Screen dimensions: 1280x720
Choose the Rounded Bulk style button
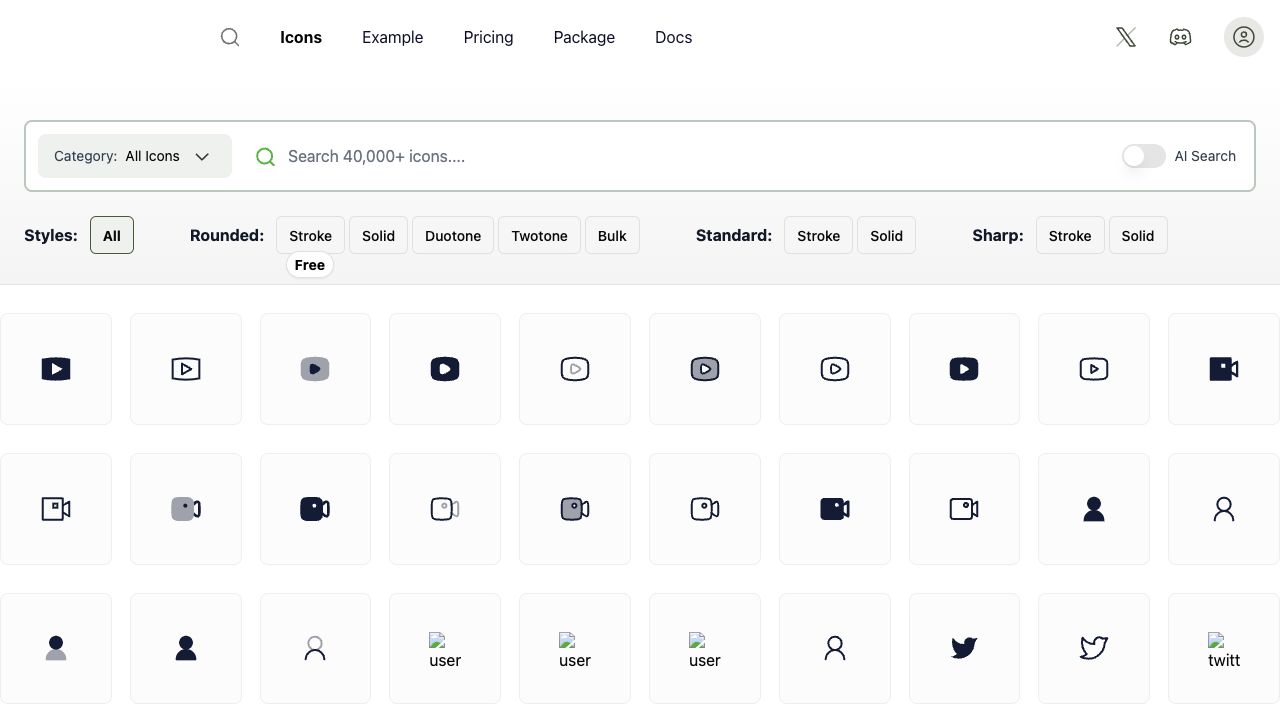tap(612, 236)
